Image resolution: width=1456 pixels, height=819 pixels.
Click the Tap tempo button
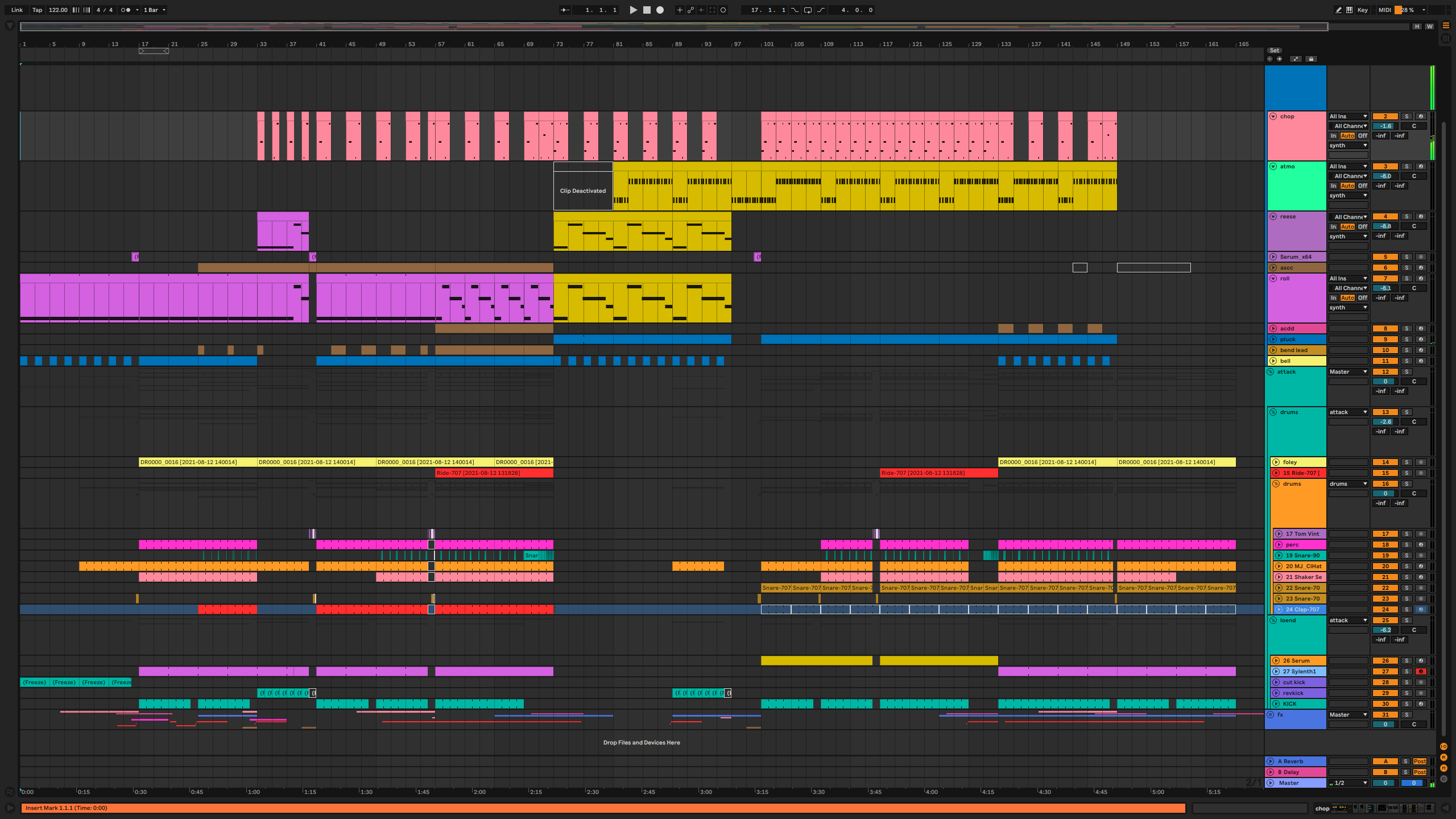click(x=37, y=10)
